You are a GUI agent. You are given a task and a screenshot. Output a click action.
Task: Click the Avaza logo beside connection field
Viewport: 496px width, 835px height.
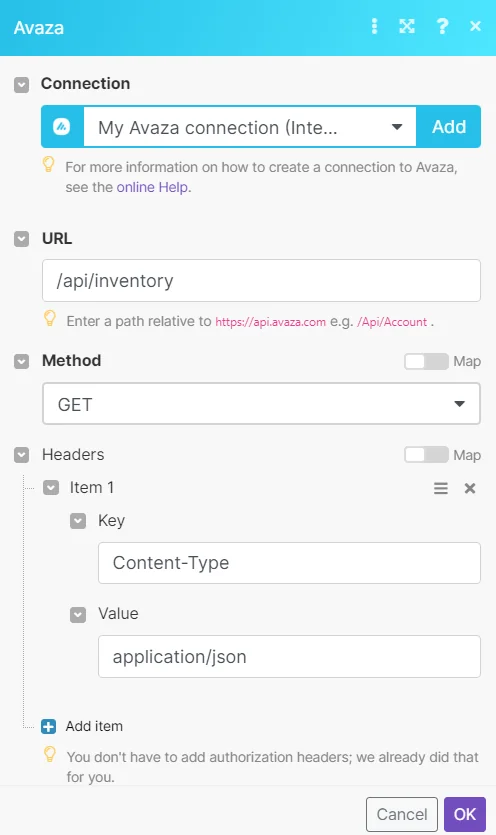click(62, 127)
